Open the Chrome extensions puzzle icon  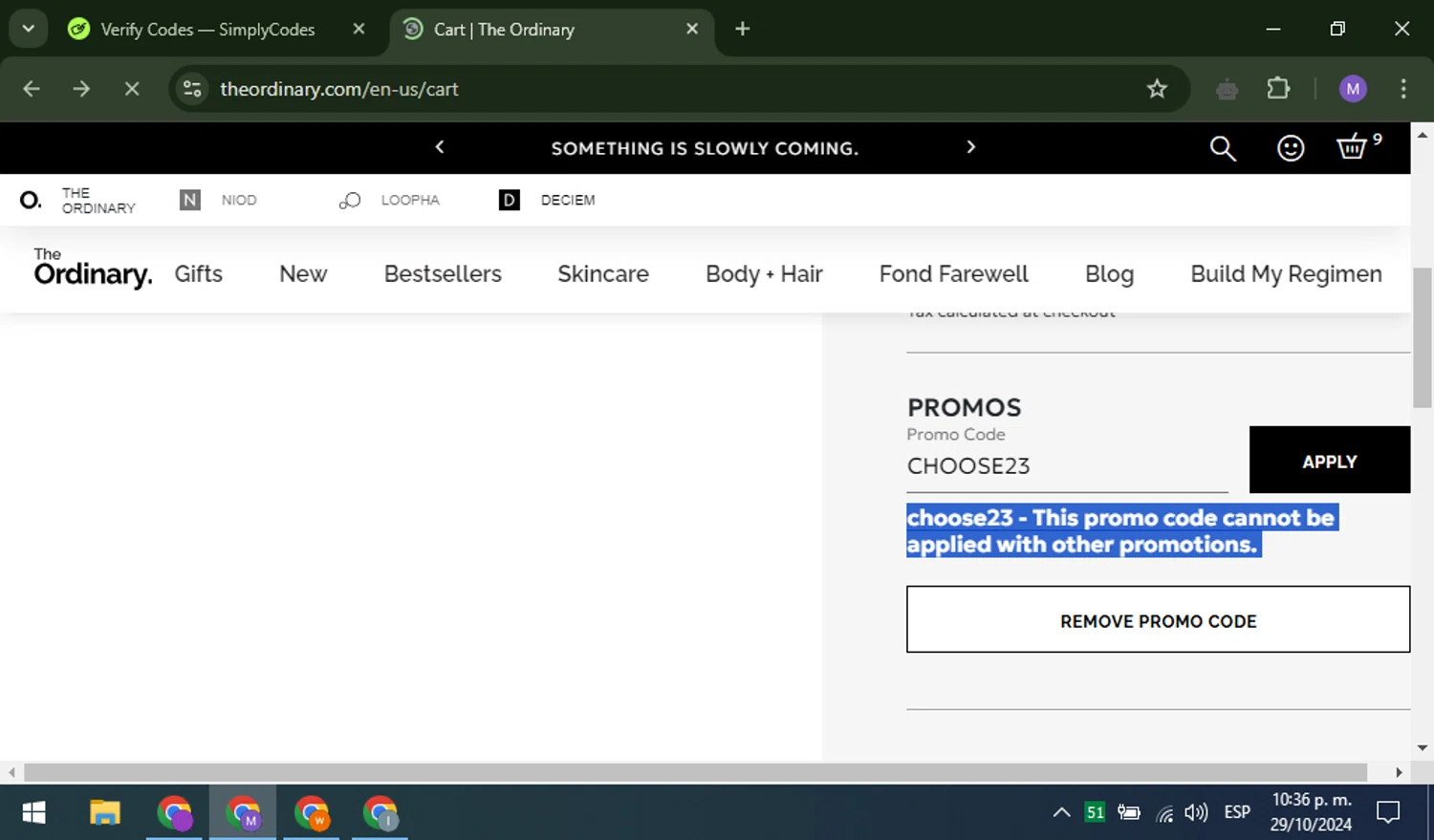click(x=1278, y=89)
